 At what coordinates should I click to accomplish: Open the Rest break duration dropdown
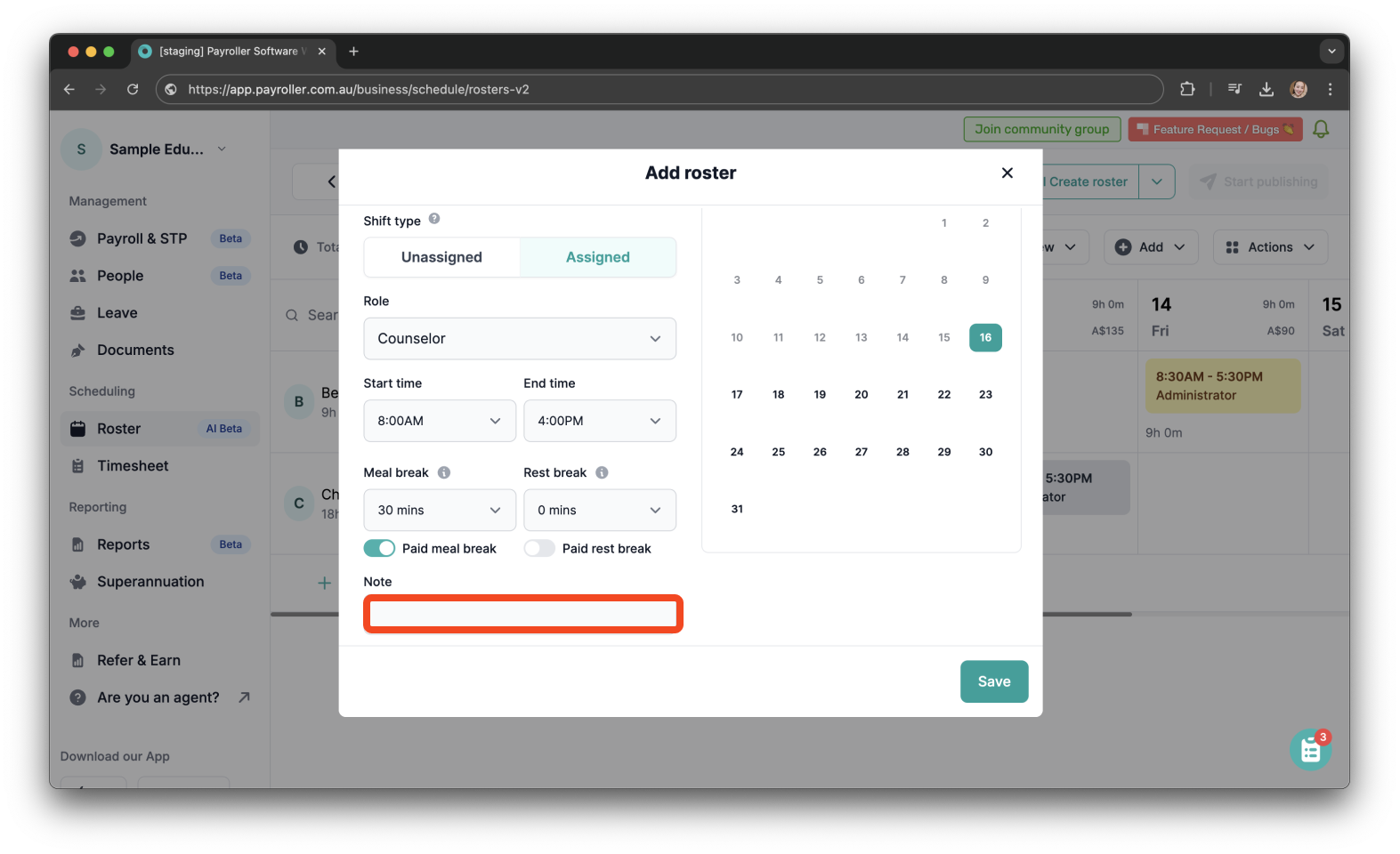coord(600,510)
